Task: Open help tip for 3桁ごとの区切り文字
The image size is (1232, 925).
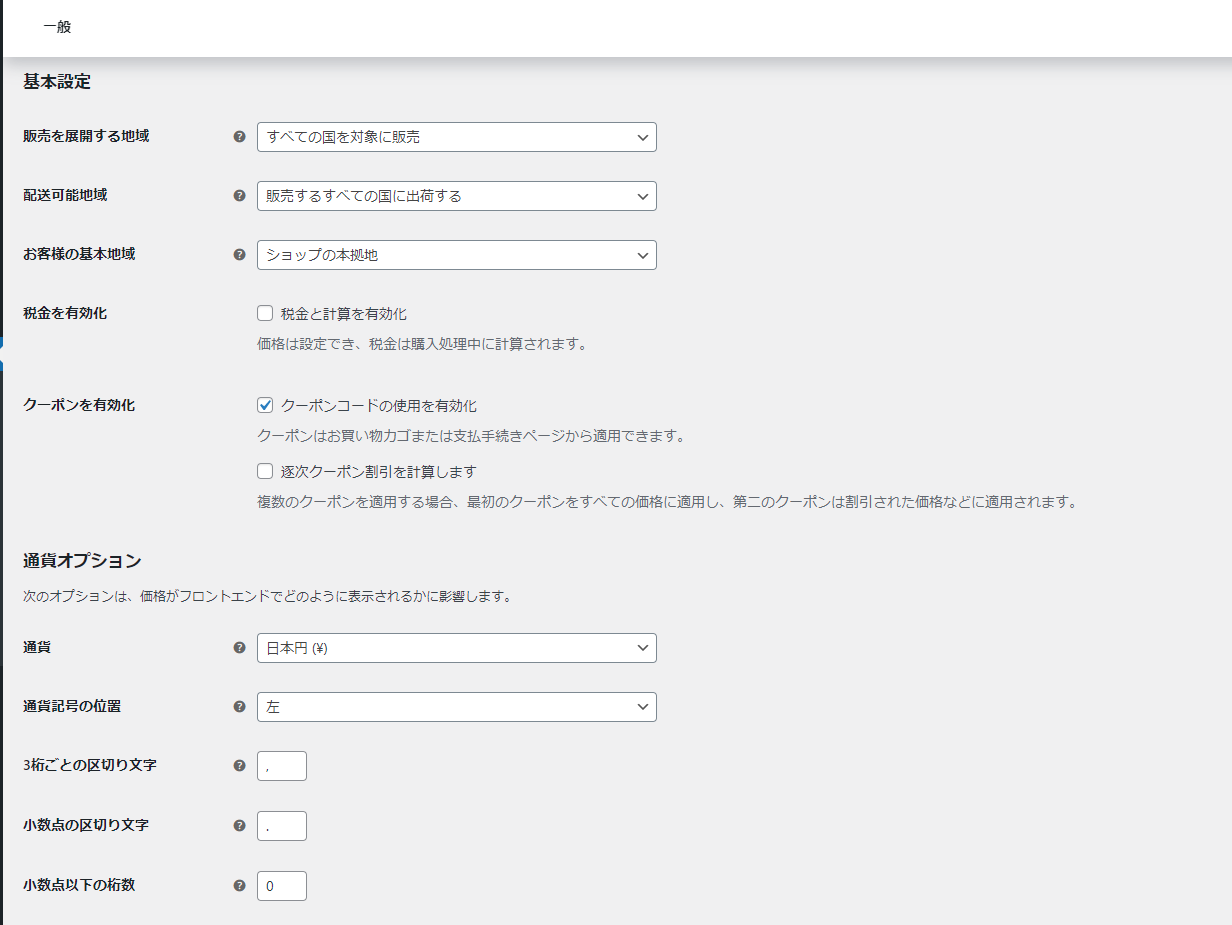Action: click(239, 766)
